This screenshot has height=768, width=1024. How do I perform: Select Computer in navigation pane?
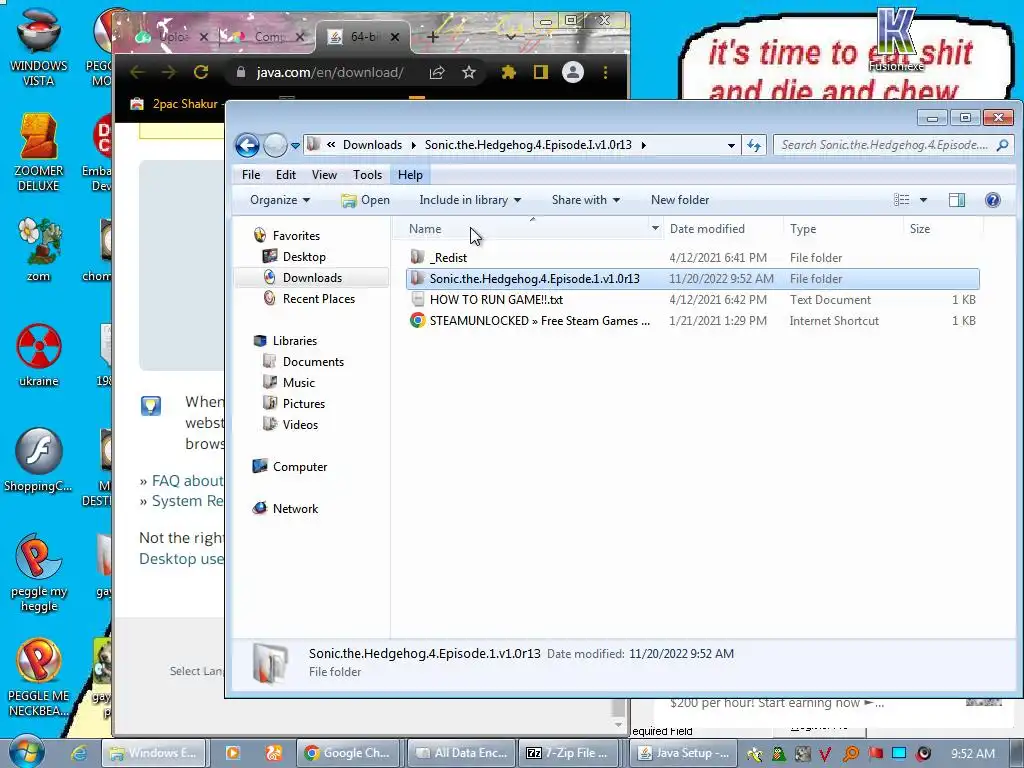tap(300, 467)
